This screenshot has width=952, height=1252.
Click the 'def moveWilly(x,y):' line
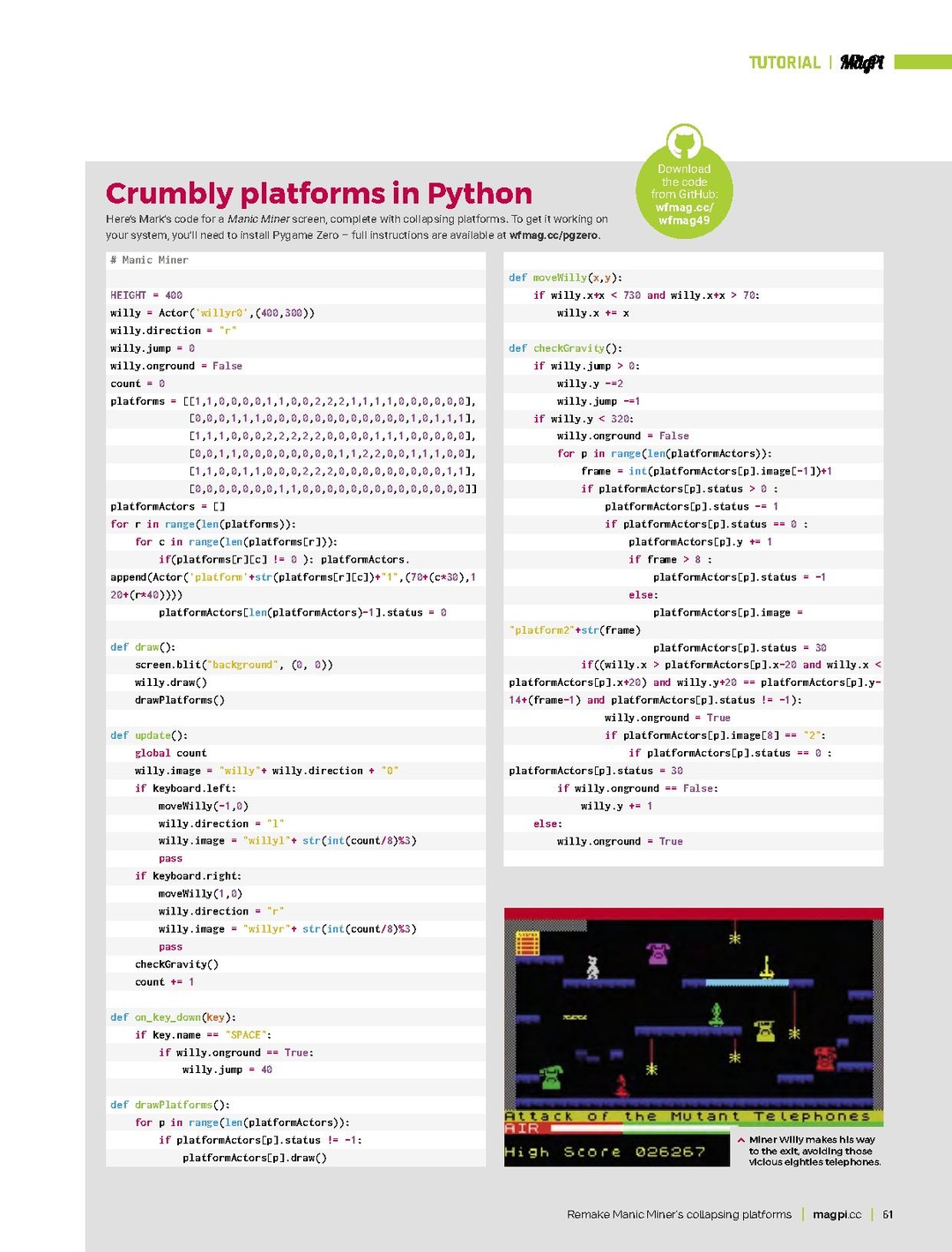[565, 278]
